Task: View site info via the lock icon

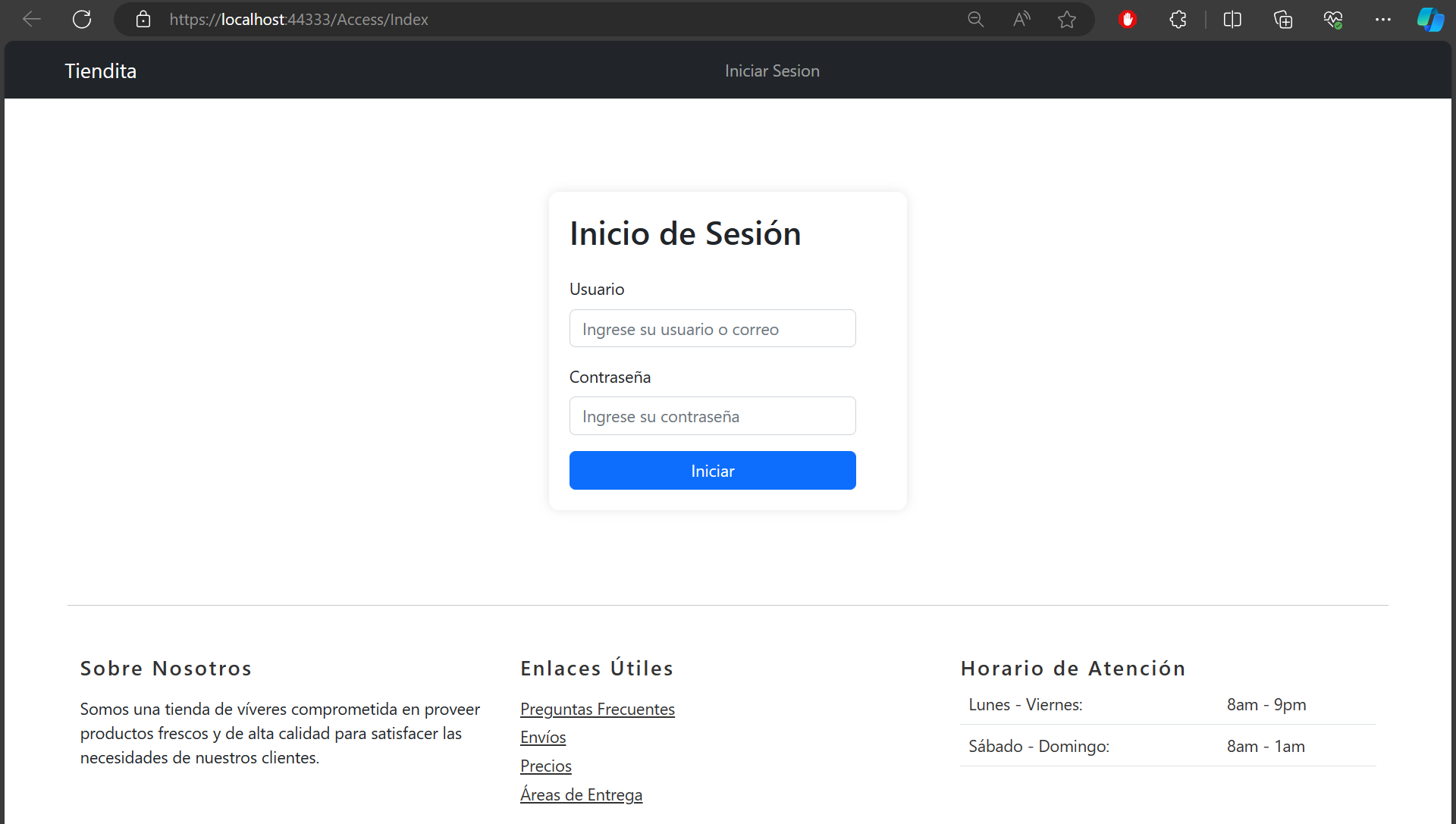Action: tap(143, 20)
